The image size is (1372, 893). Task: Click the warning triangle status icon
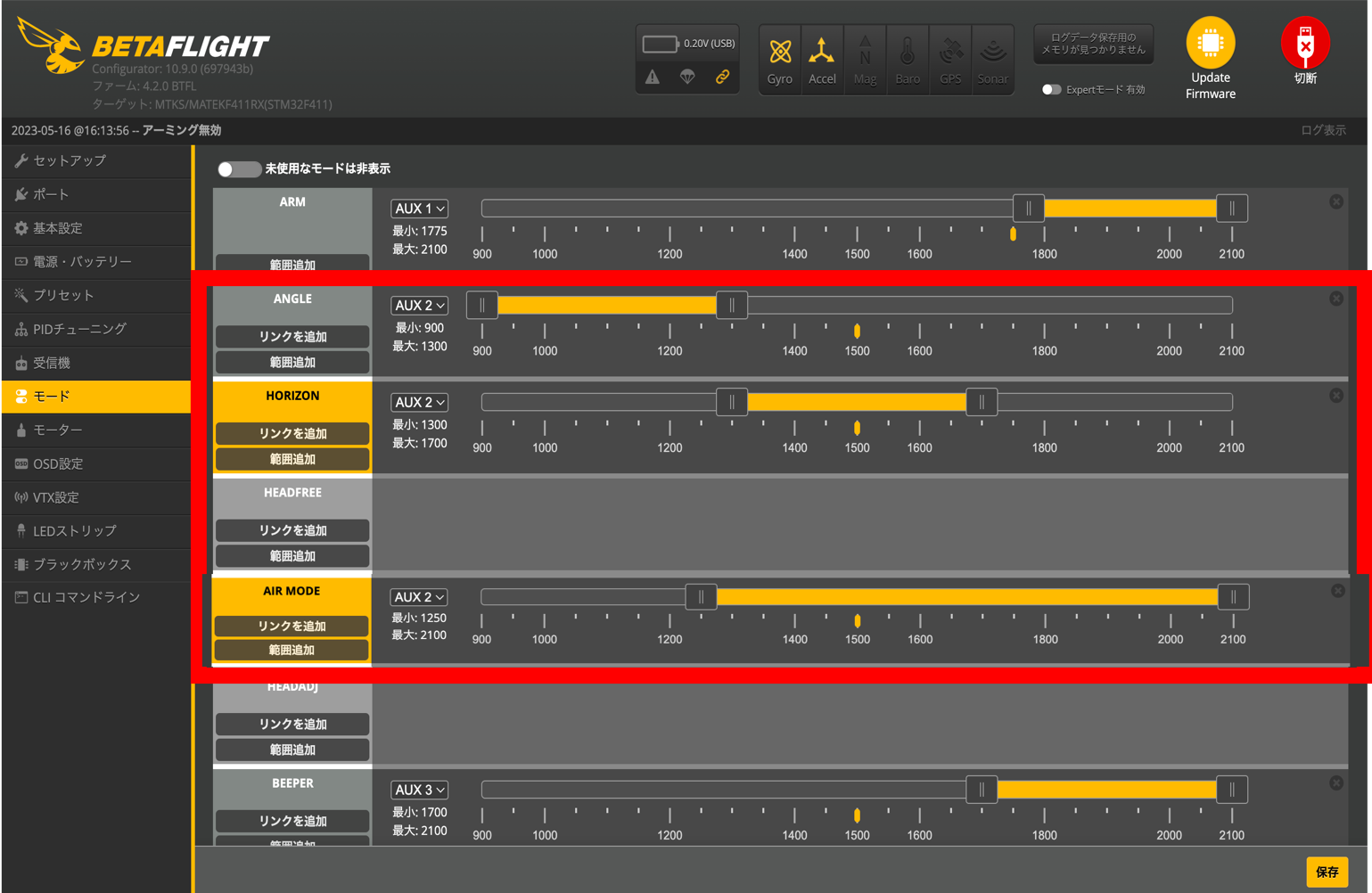[x=653, y=78]
